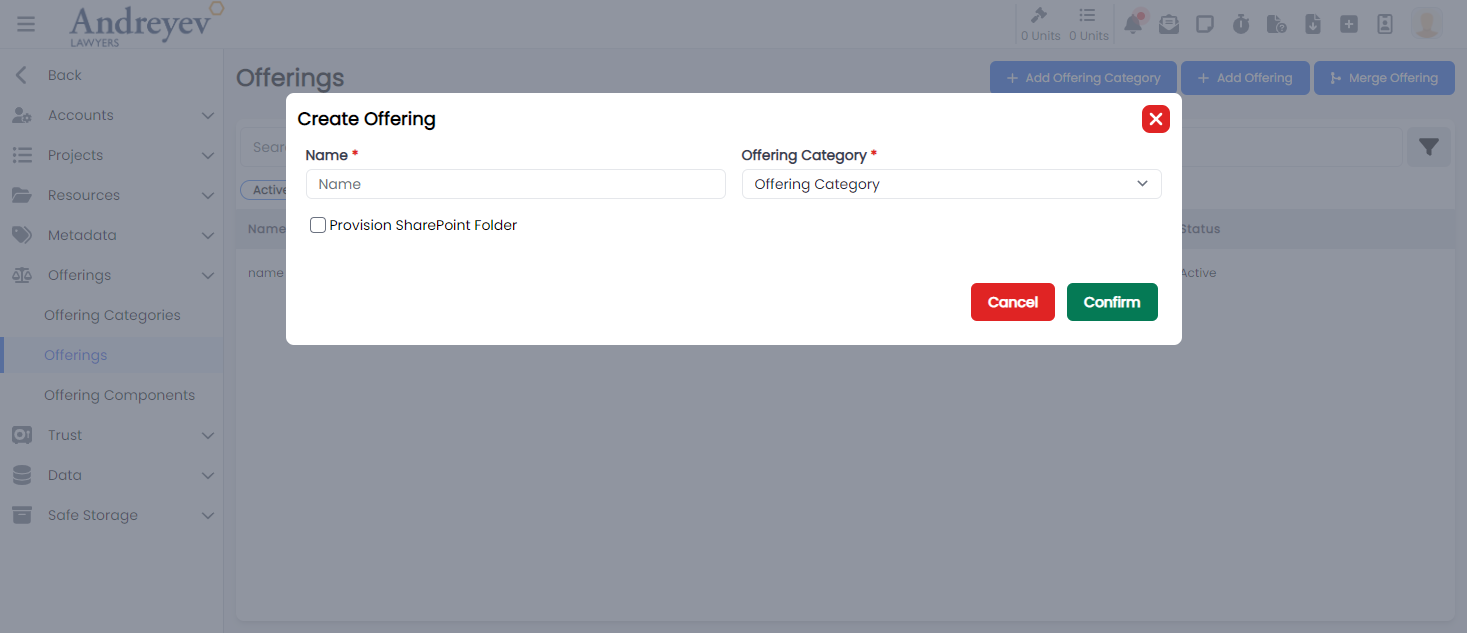Open notifications via the bell icon
The width and height of the screenshot is (1467, 633).
[x=1133, y=22]
